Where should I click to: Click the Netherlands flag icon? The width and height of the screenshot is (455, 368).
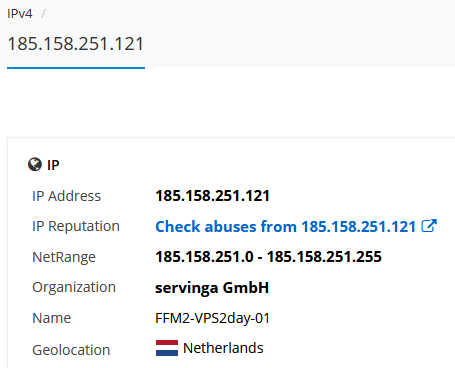[x=167, y=348]
